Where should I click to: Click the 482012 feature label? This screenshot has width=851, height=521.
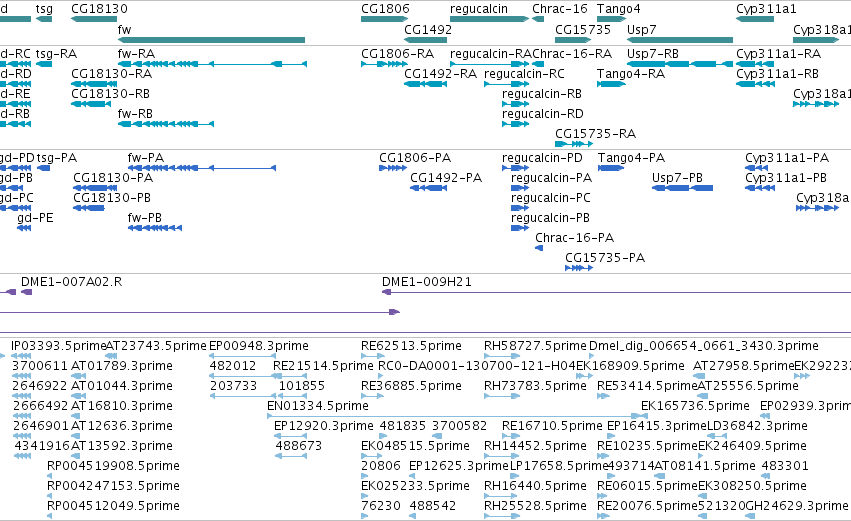click(233, 366)
